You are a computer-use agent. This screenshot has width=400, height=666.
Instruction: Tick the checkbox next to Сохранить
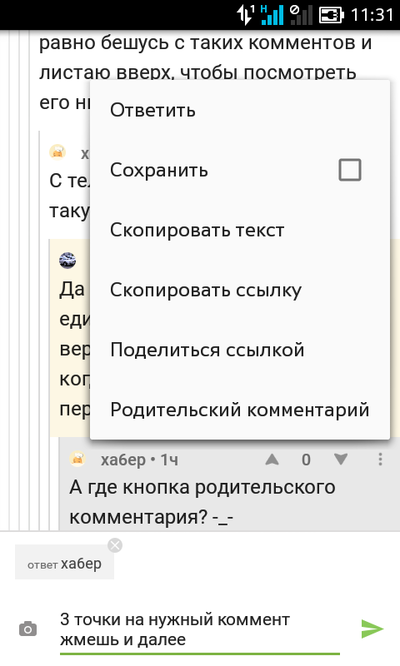pos(350,170)
